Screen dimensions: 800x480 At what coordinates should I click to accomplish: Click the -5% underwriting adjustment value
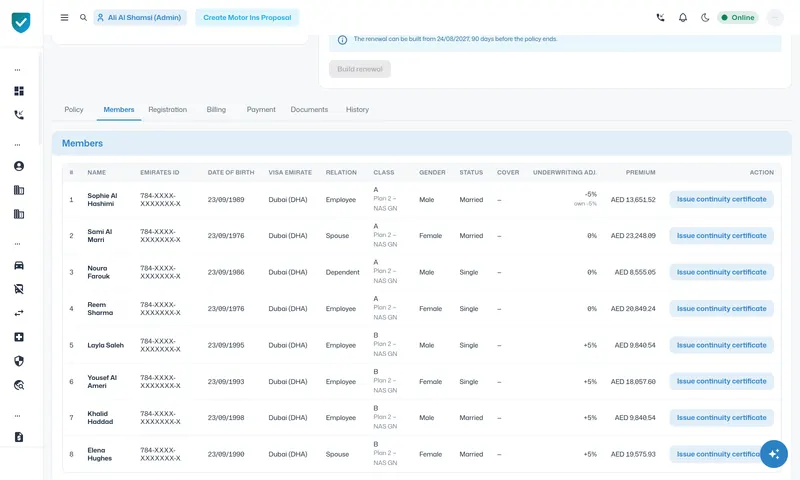pyautogui.click(x=591, y=194)
